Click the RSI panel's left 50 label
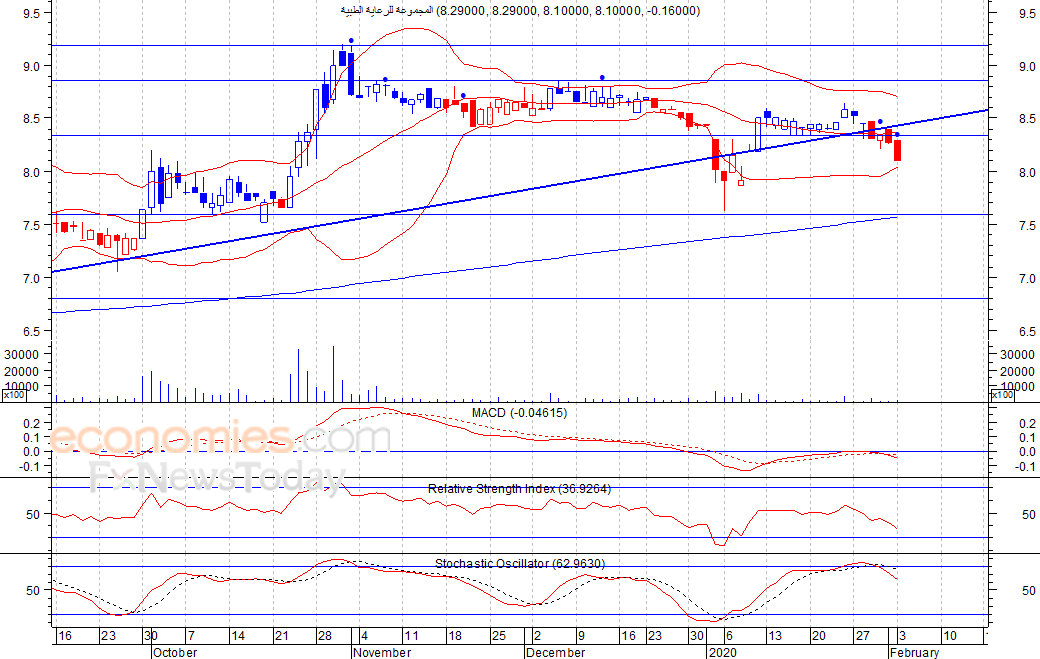The height and width of the screenshot is (659, 1040). coord(33,514)
